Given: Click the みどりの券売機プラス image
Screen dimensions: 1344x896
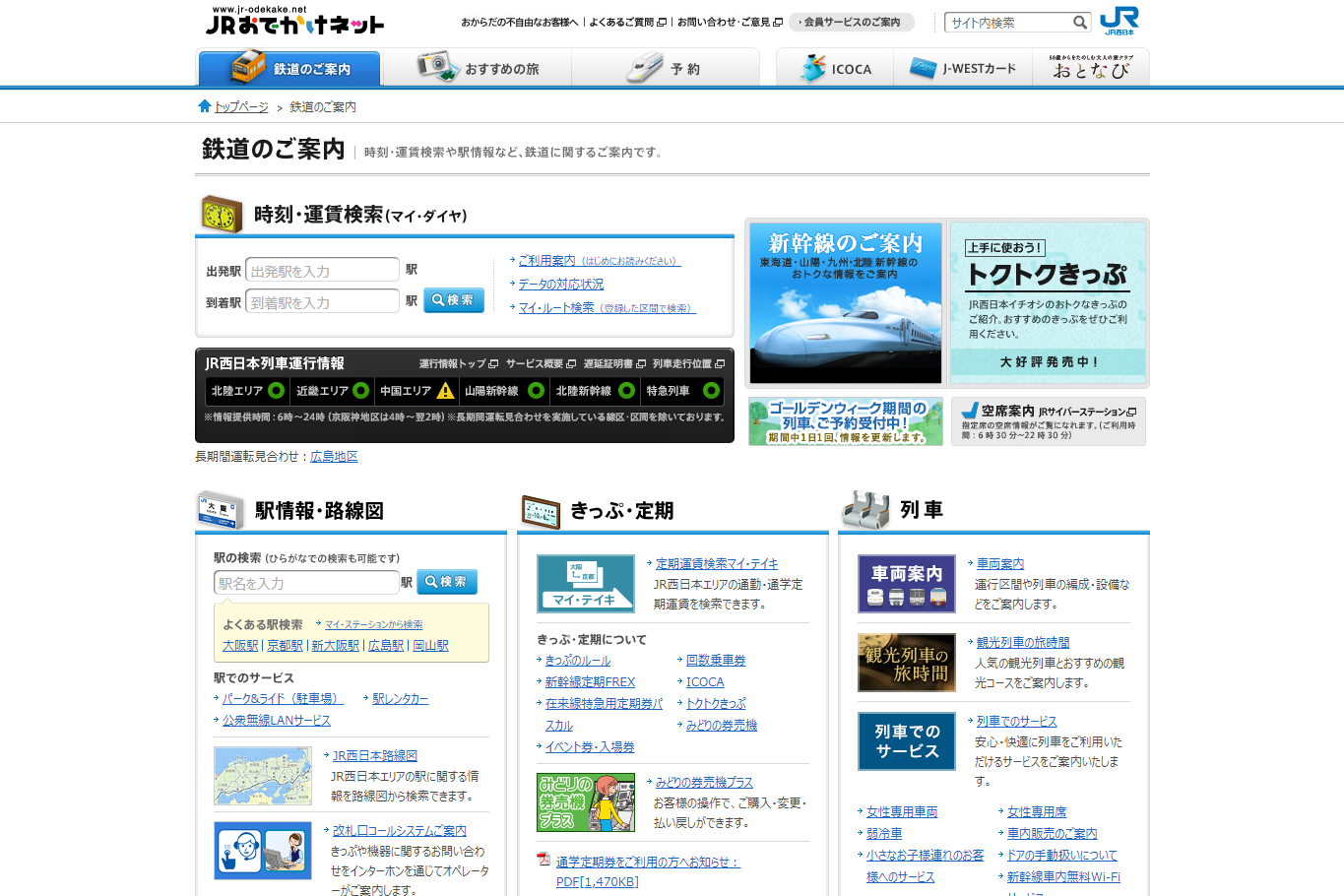Looking at the screenshot, I should pos(586,802).
